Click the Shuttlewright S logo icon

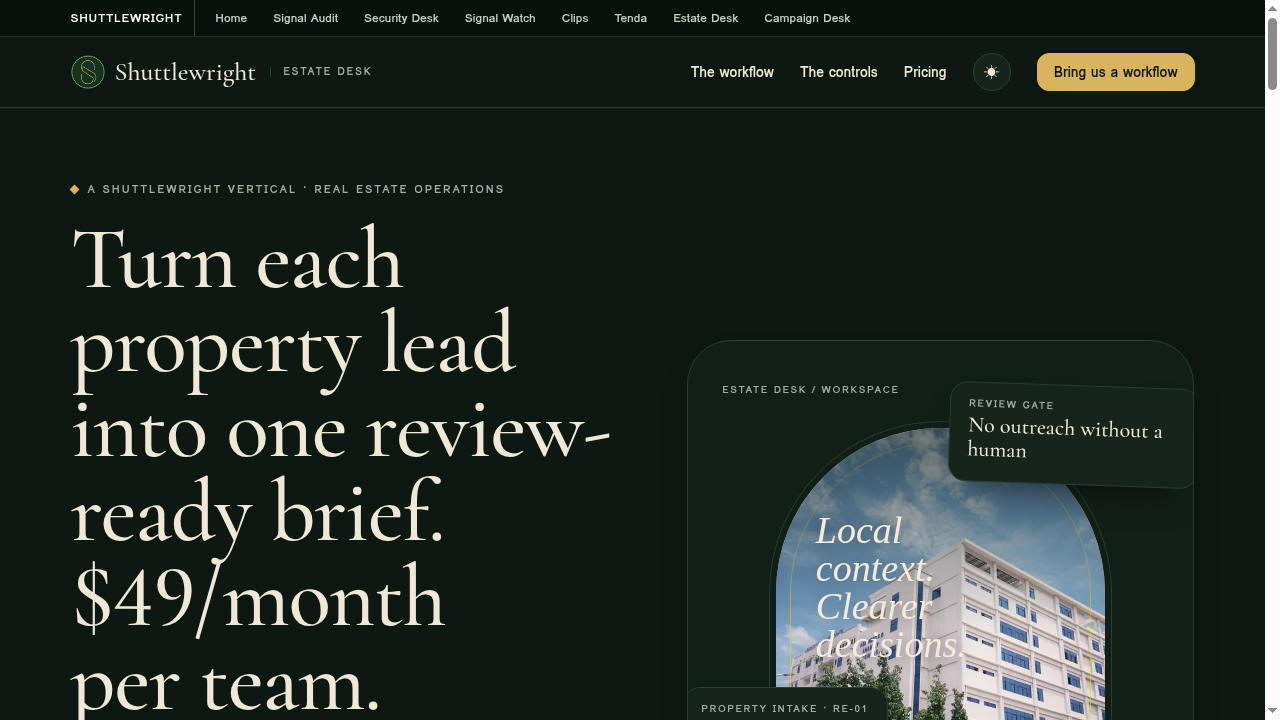(88, 72)
